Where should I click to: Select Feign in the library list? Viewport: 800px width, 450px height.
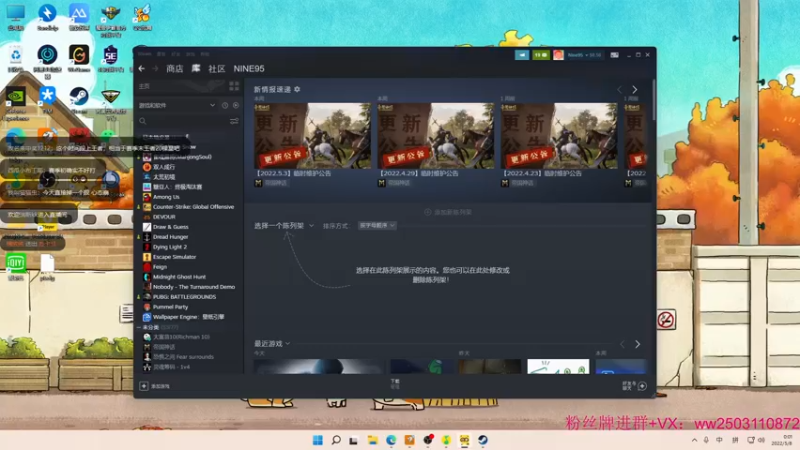pyautogui.click(x=160, y=267)
